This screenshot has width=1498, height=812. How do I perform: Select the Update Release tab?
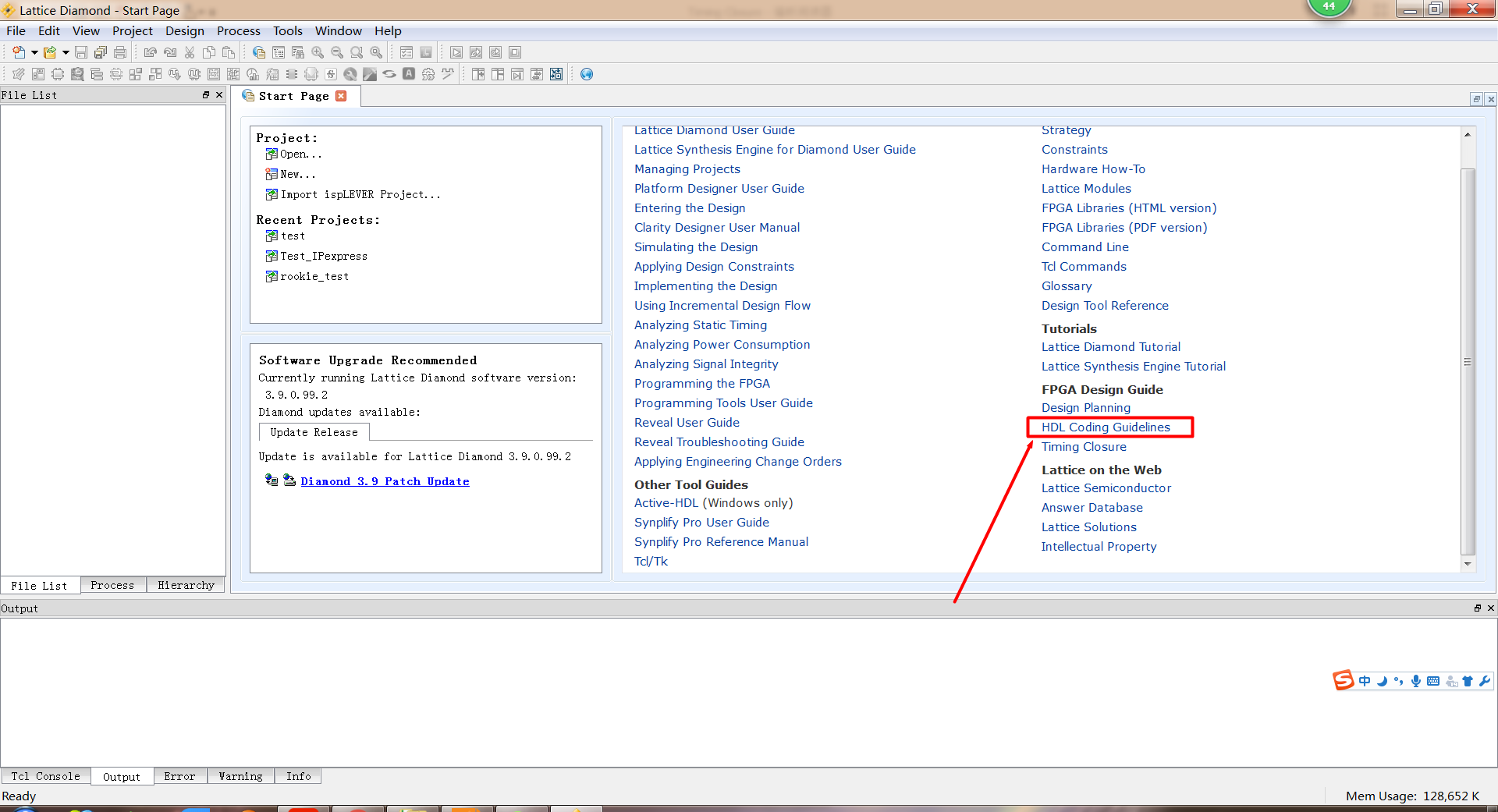pyautogui.click(x=314, y=432)
